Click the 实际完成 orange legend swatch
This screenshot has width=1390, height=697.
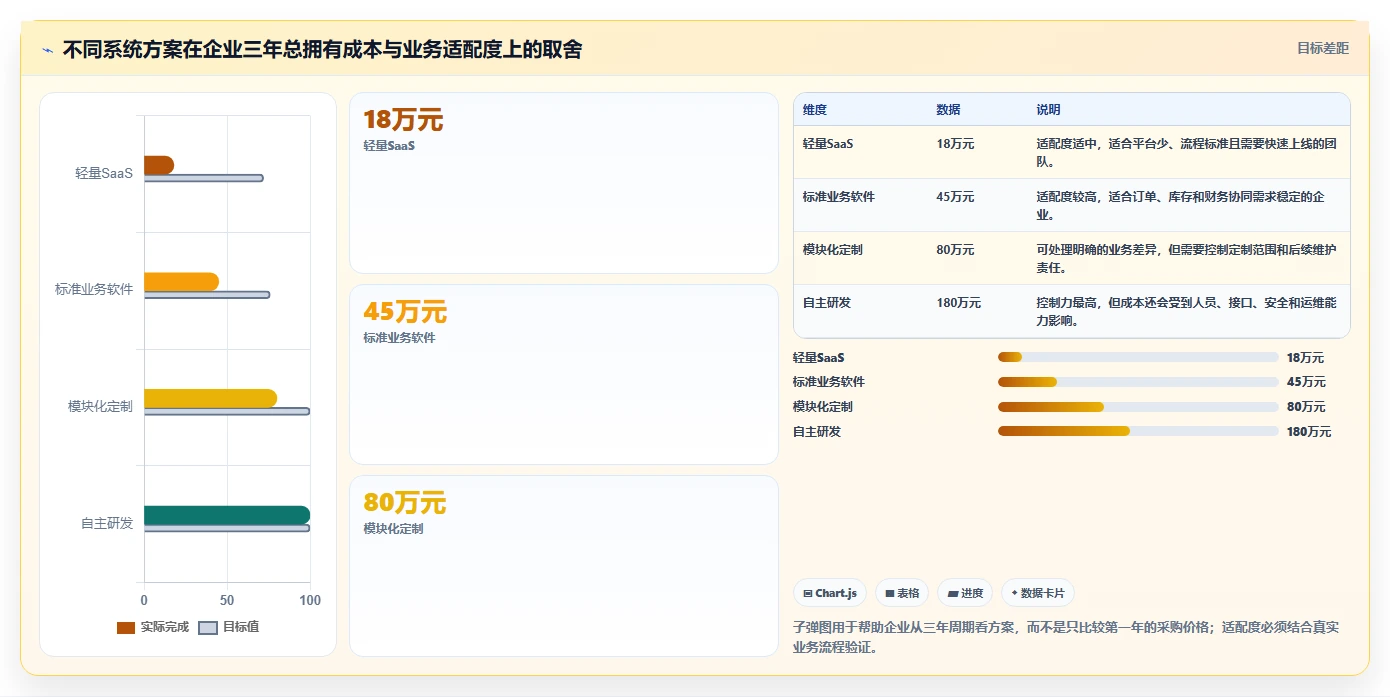pos(126,628)
